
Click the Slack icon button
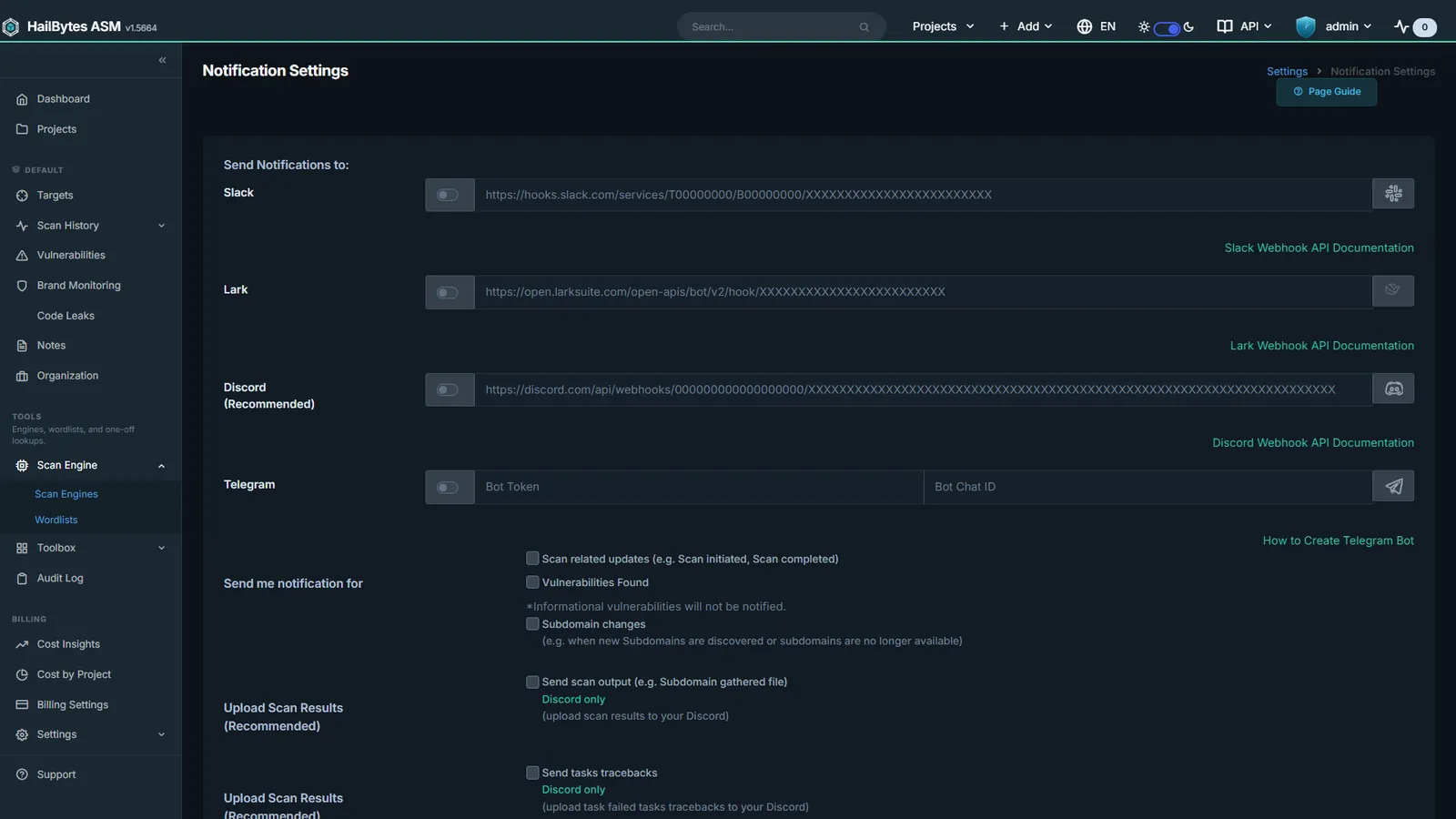tap(1393, 194)
